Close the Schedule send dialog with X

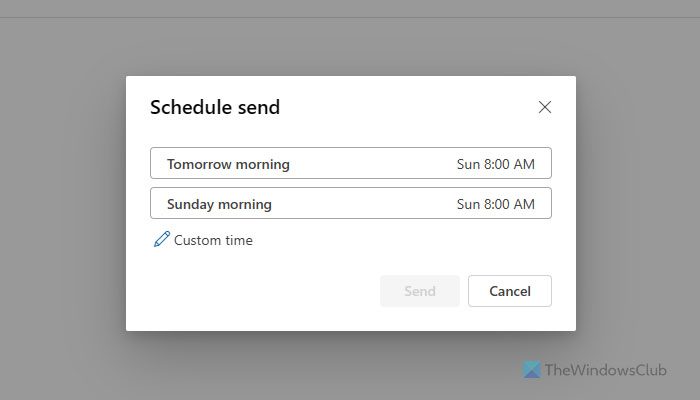coord(545,108)
